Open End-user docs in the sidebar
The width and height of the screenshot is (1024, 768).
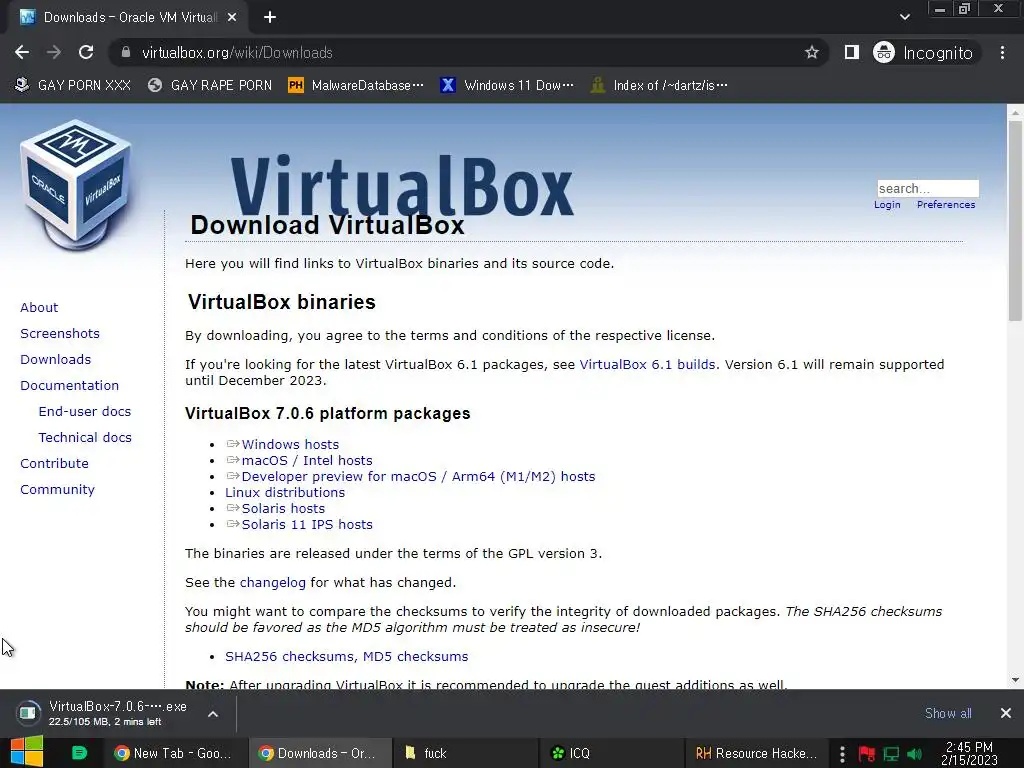pyautogui.click(x=85, y=411)
